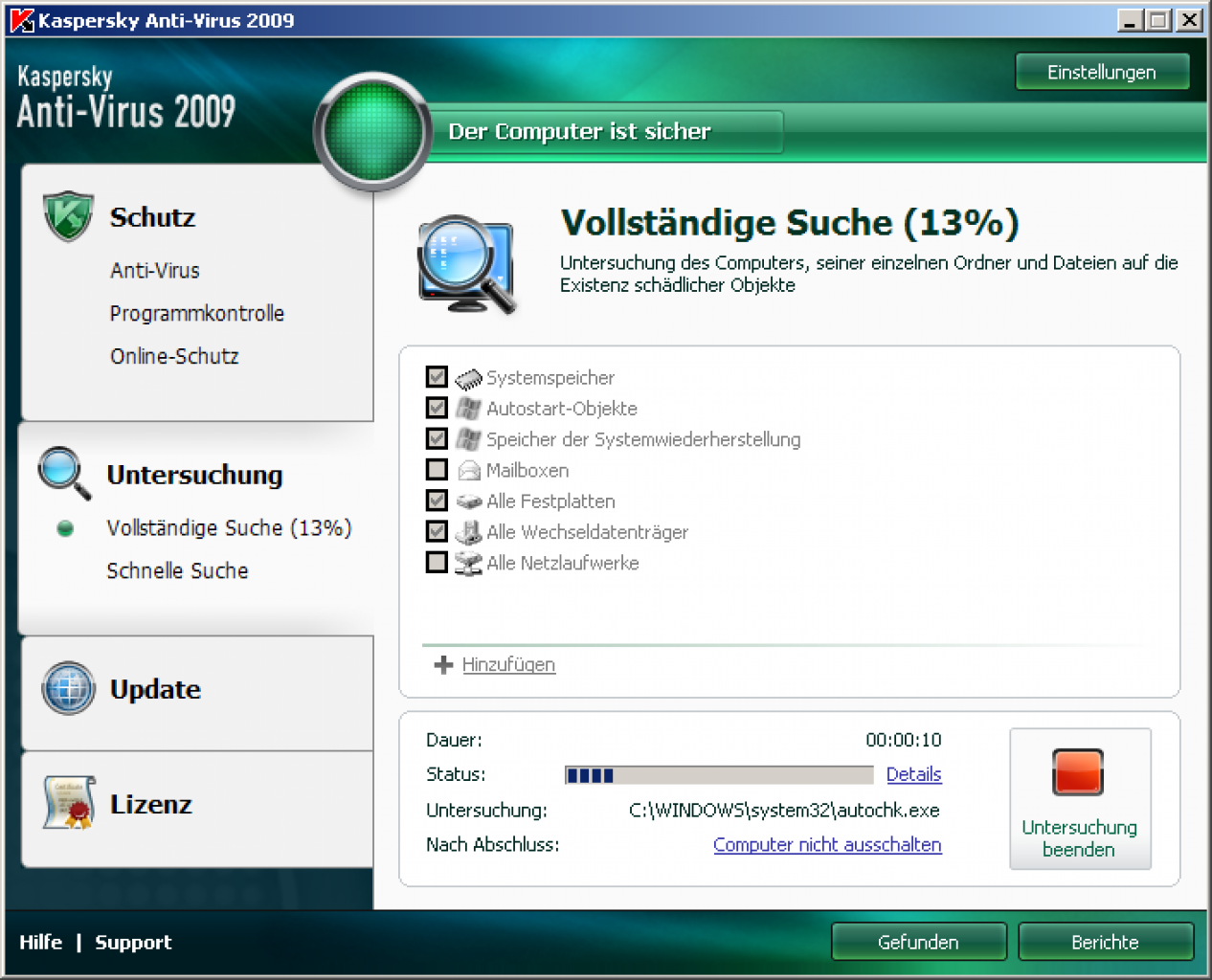The width and height of the screenshot is (1212, 980).
Task: Click Untersuchung beenden to stop scan
Action: [1080, 799]
